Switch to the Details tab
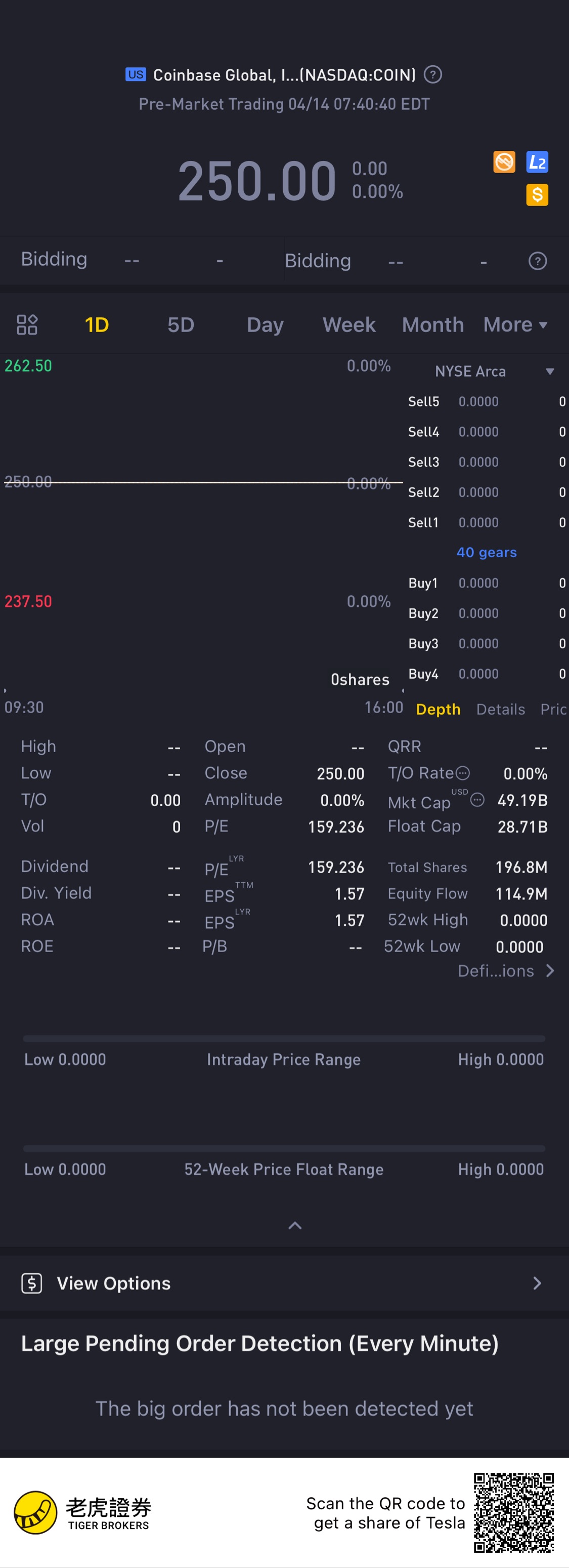The width and height of the screenshot is (569, 1568). tap(500, 709)
